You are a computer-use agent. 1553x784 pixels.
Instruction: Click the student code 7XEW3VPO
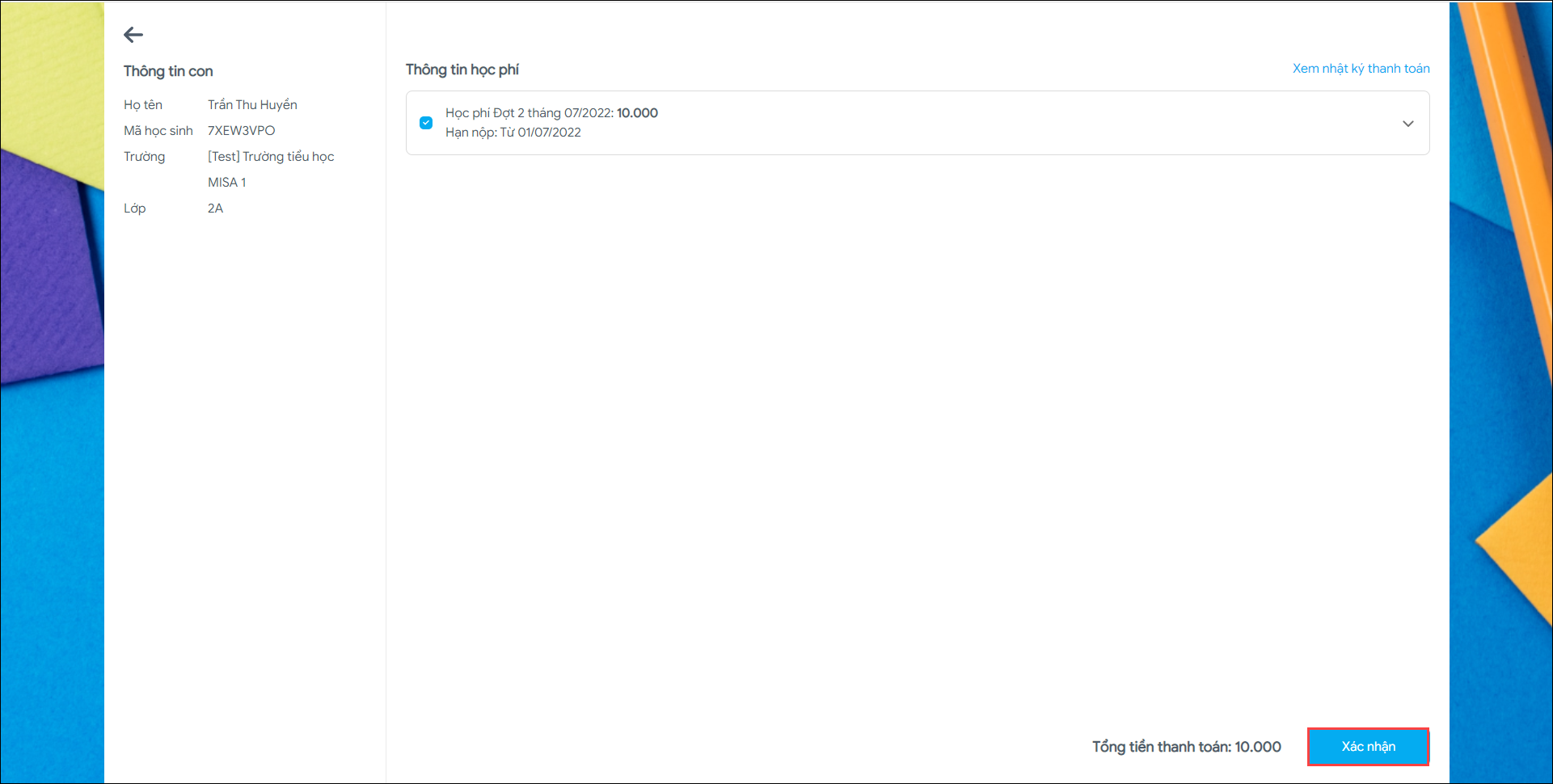tap(241, 131)
